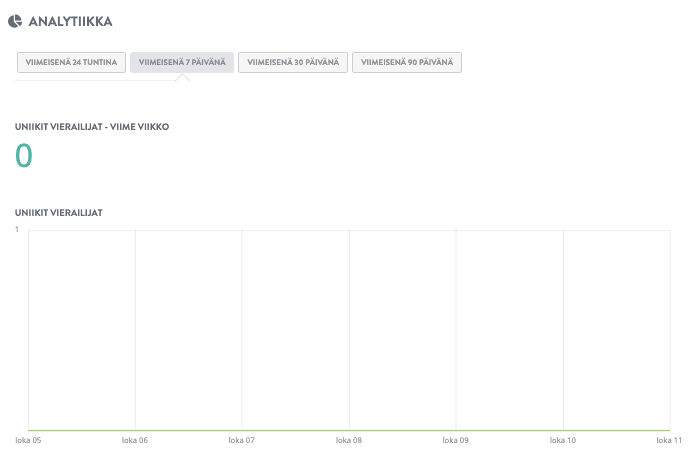Viewport: 691px width, 459px height.
Task: Click the 'loka 07' axis label
Action: [241, 440]
